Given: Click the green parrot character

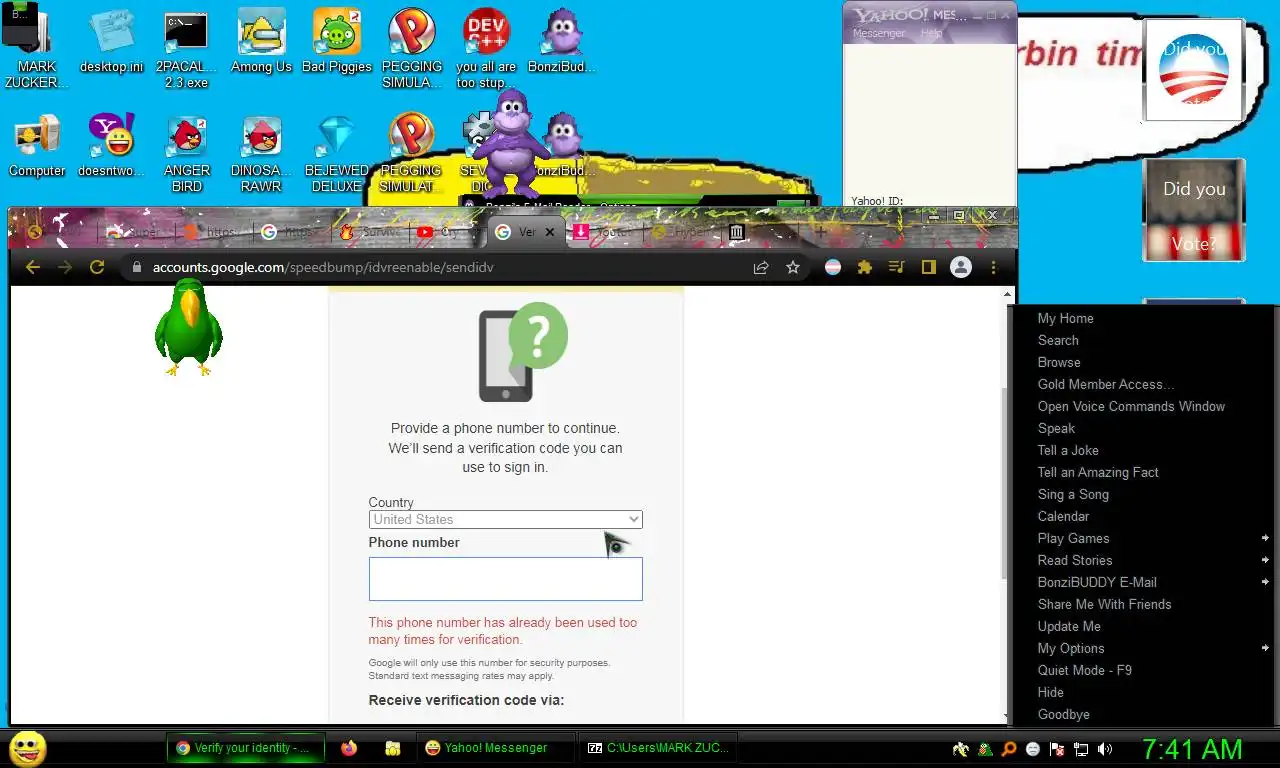Looking at the screenshot, I should 188,327.
